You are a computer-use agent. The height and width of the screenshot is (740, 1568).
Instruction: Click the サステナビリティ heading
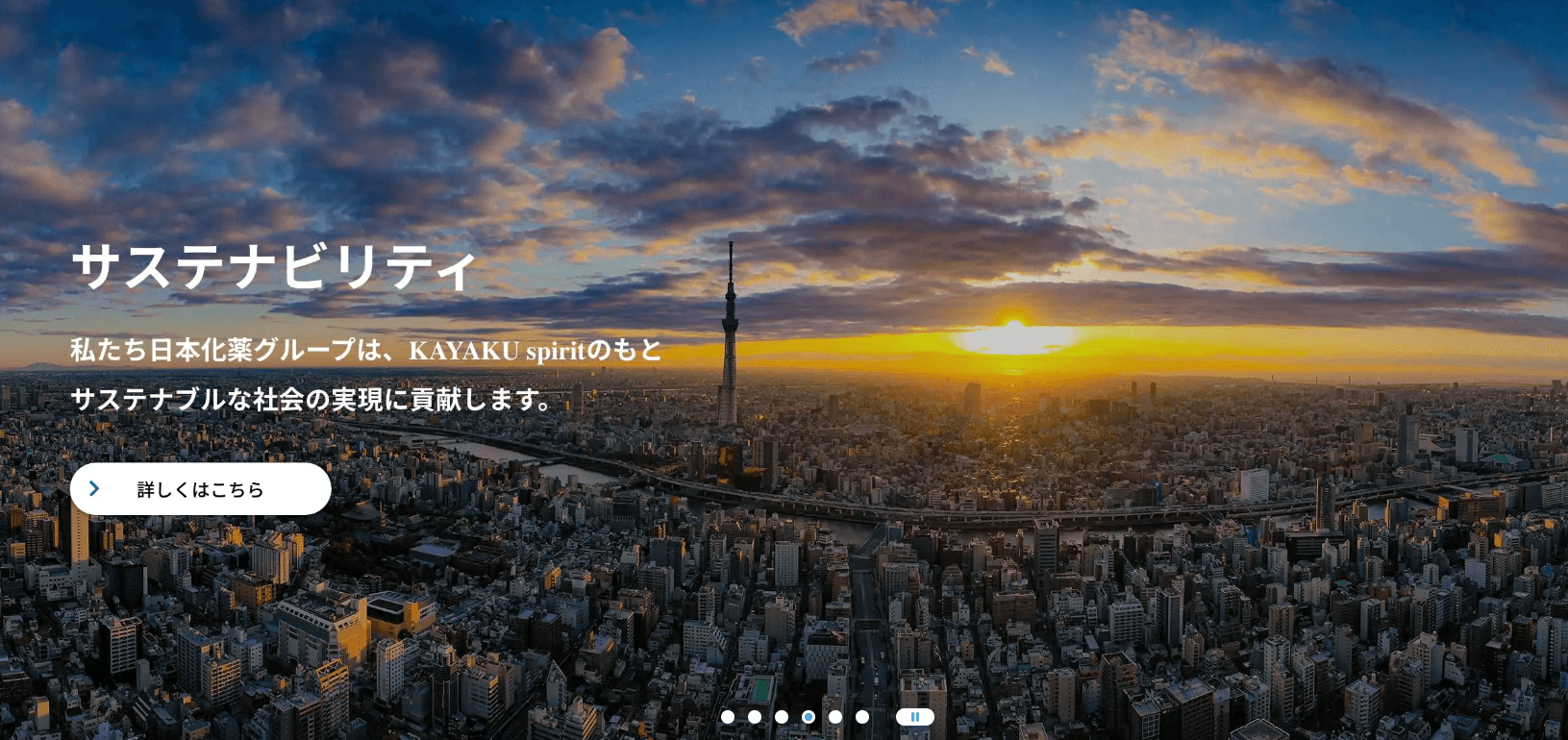coord(274,266)
